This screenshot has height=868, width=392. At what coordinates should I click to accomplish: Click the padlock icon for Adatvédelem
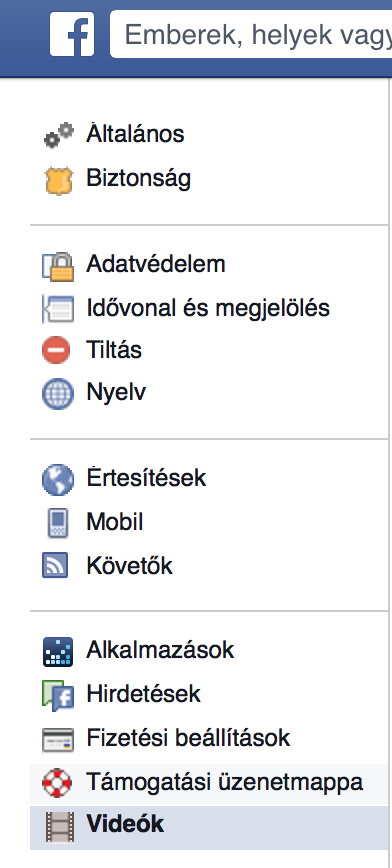tap(58, 266)
